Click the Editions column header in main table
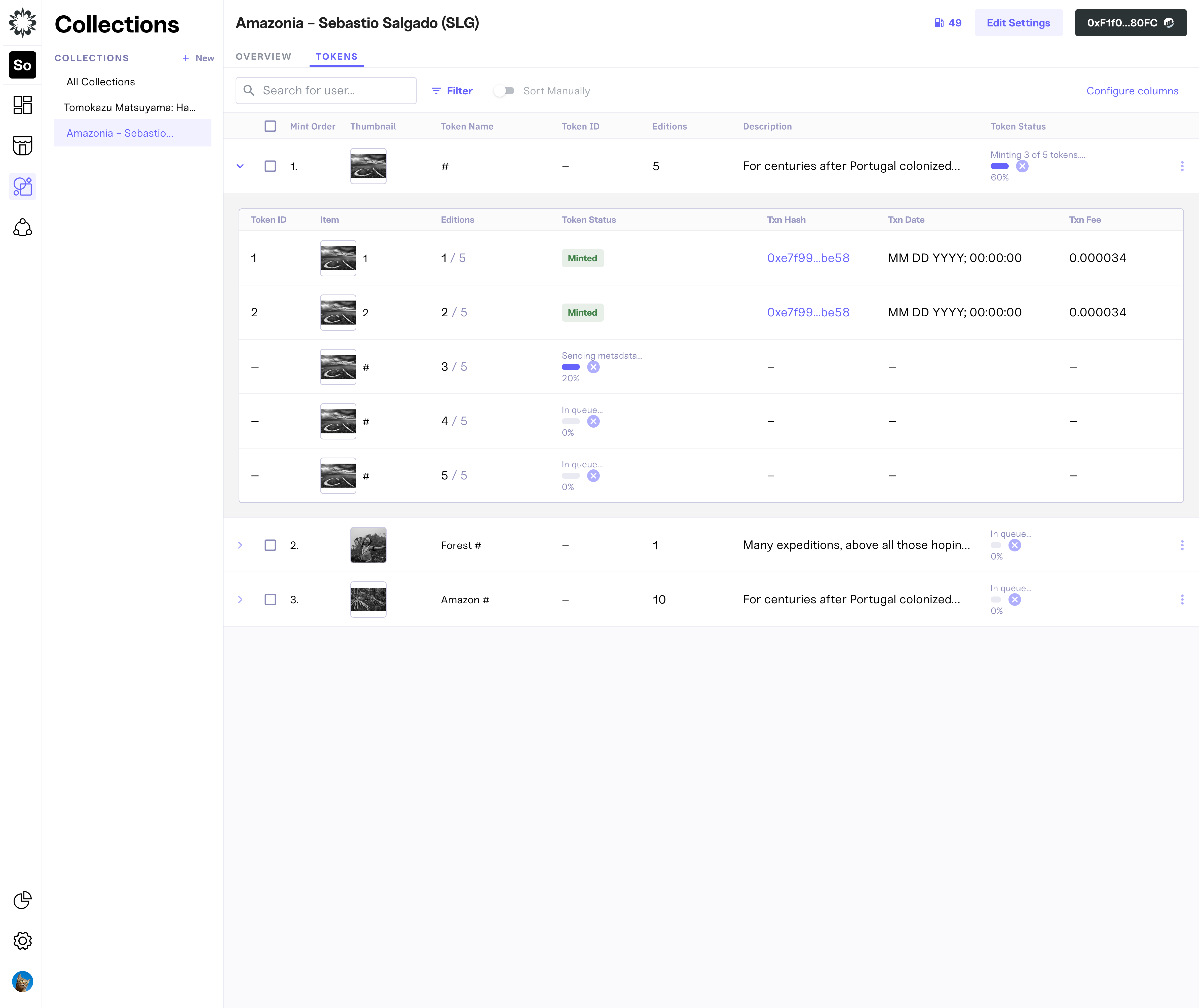 point(669,126)
